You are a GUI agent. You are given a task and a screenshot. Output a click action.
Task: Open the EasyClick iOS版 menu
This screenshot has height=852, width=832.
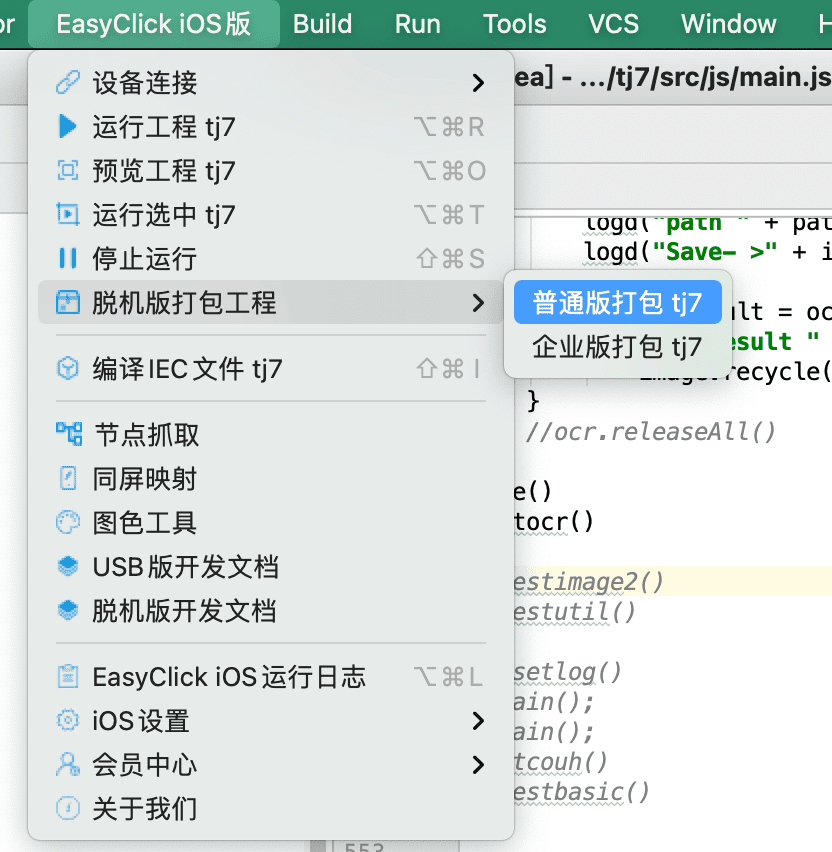coord(154,24)
